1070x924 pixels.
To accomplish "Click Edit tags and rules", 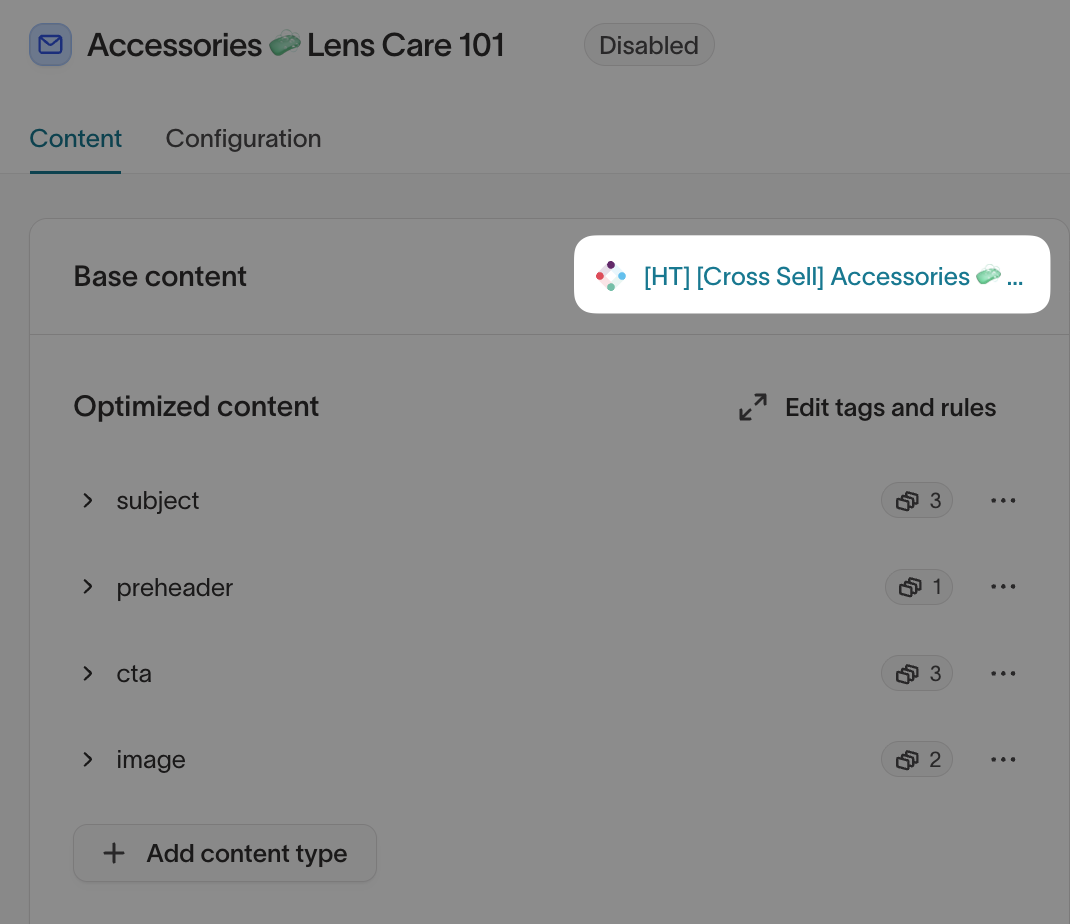I will click(890, 408).
